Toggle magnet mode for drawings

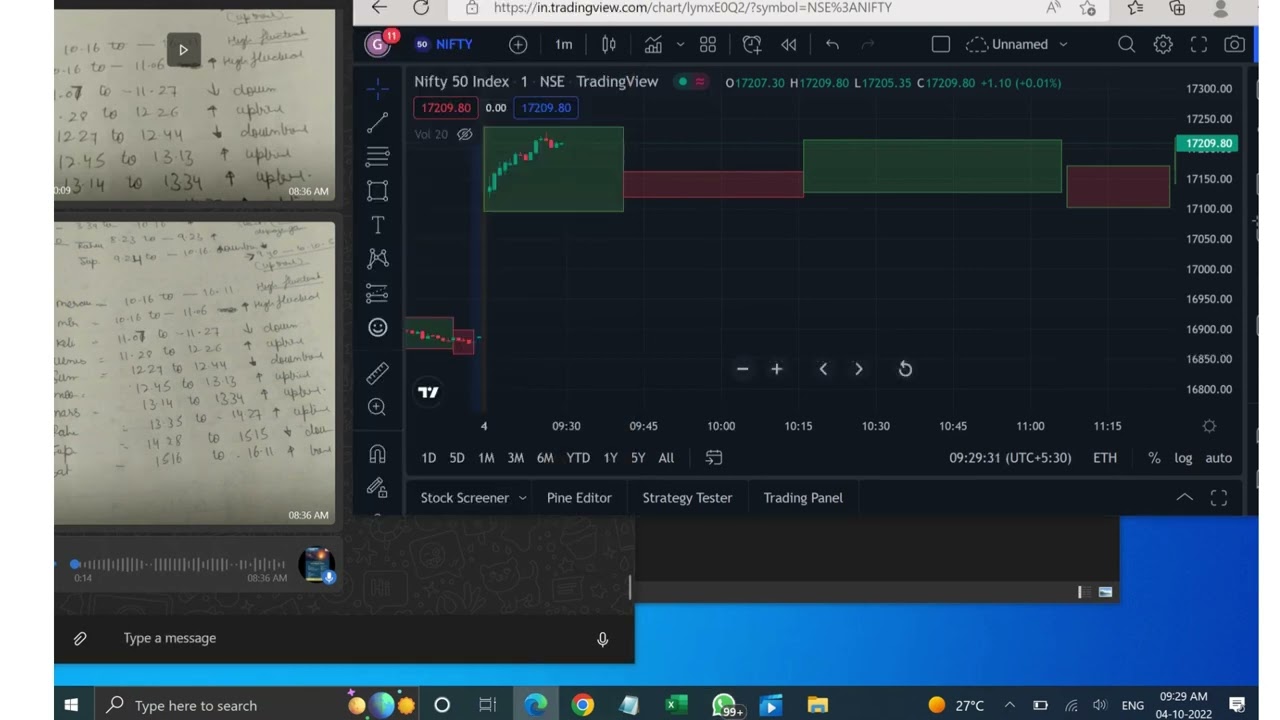pos(377,454)
